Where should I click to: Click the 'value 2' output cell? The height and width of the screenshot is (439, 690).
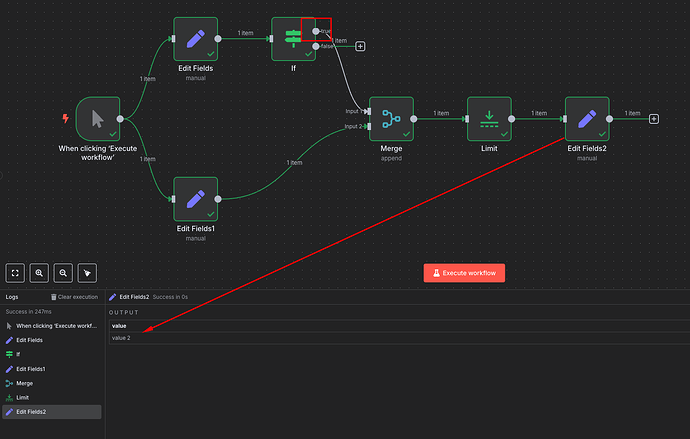(x=121, y=338)
